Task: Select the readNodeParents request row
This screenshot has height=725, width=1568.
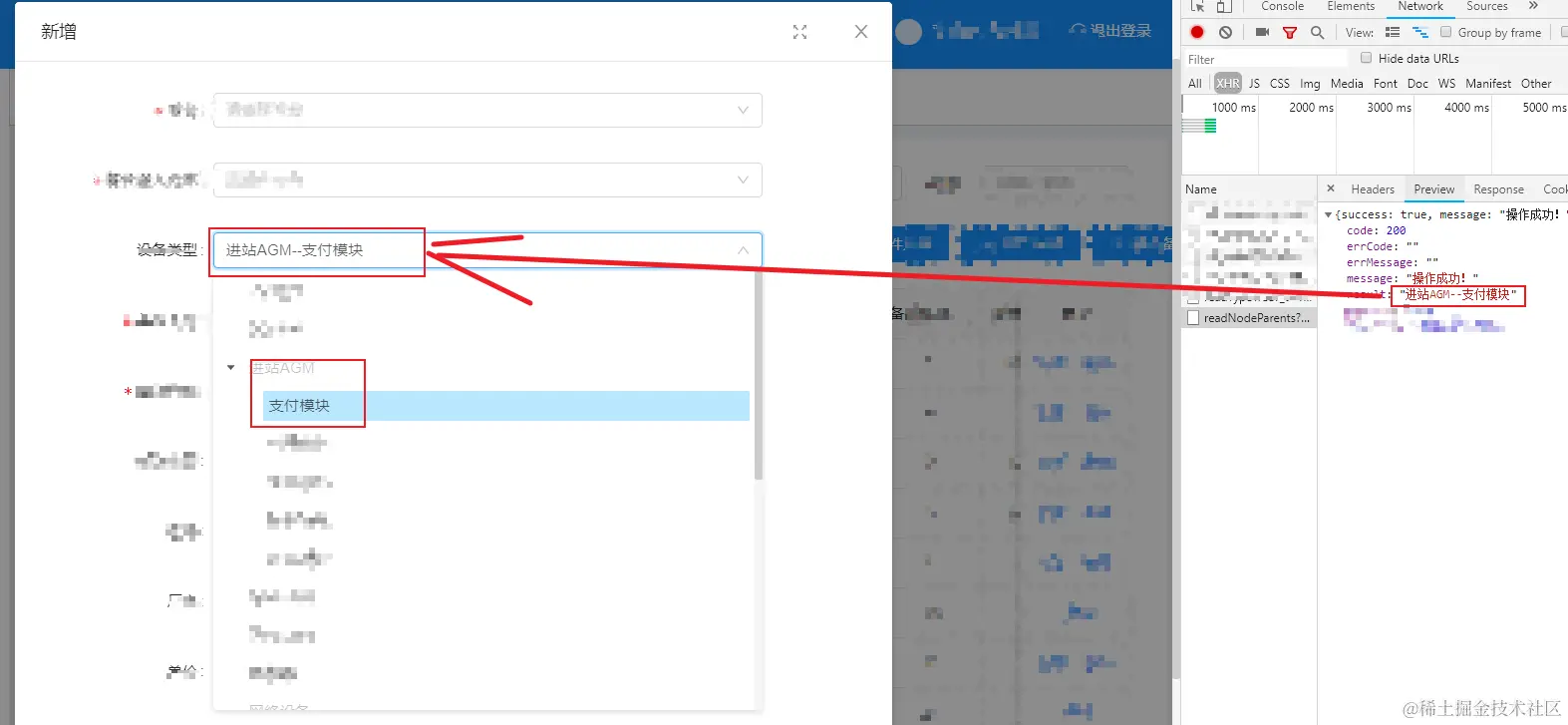Action: (1250, 318)
